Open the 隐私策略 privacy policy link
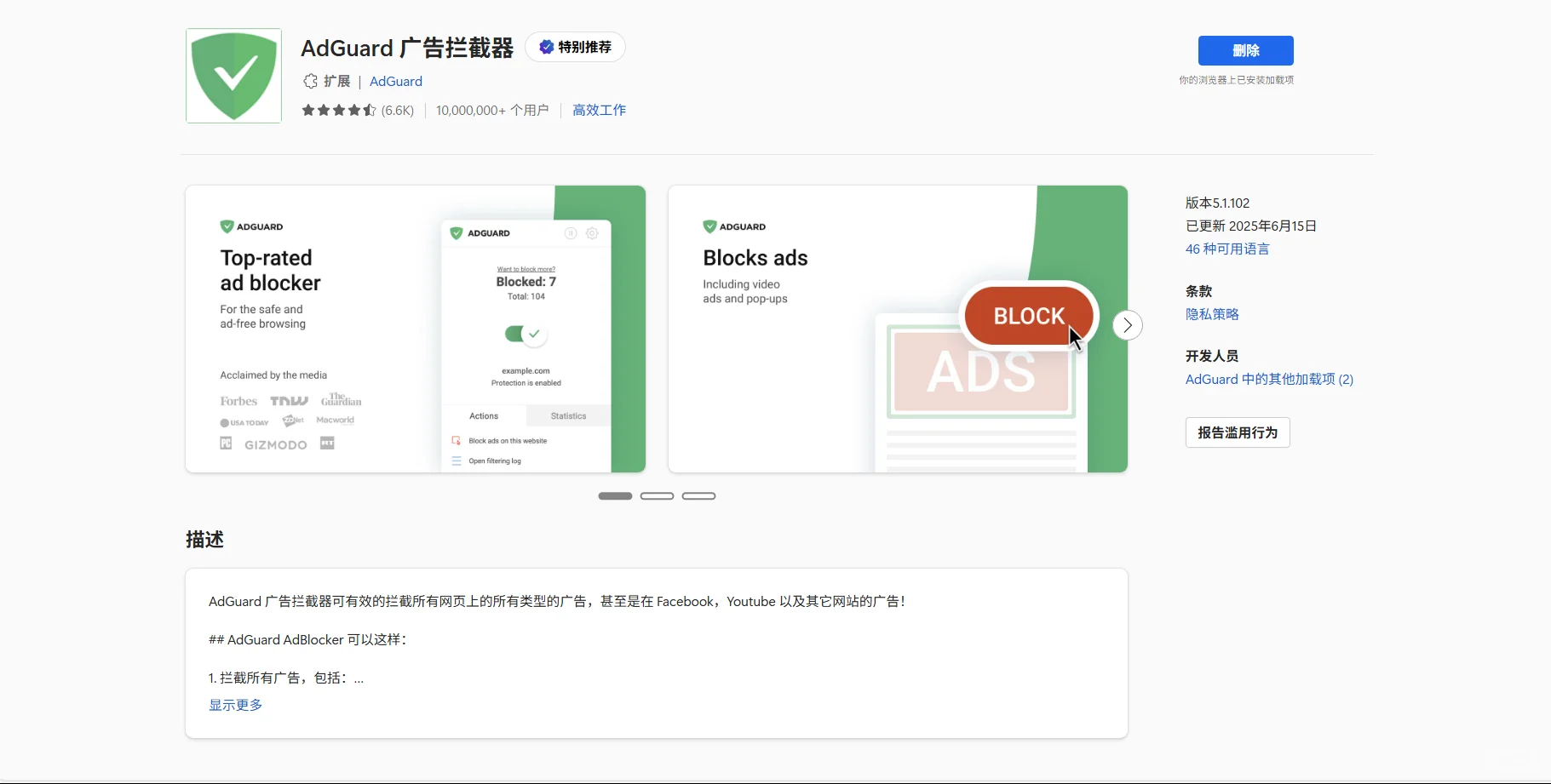 1212,314
